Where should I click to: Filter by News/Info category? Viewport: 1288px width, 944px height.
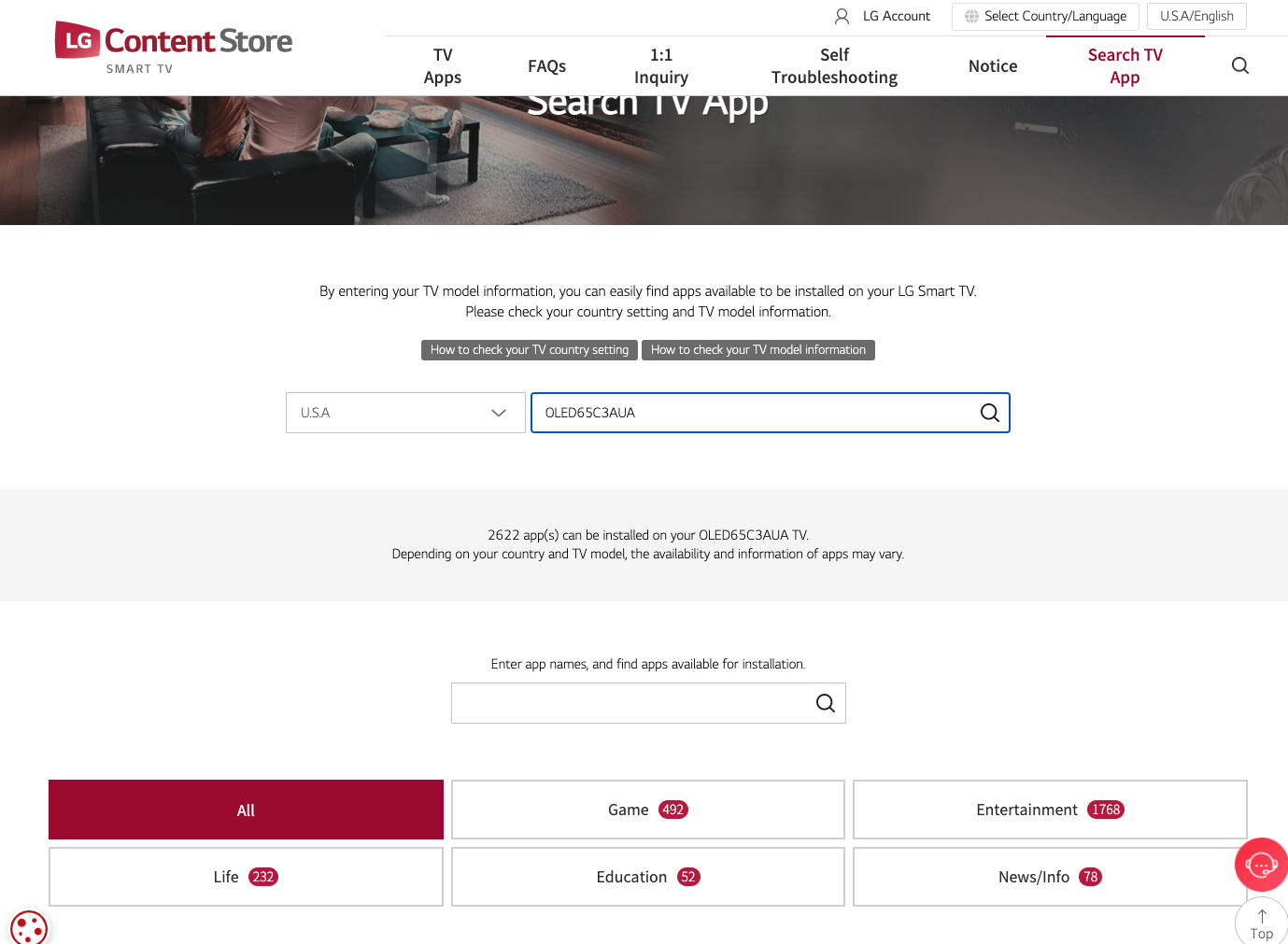tap(1050, 877)
